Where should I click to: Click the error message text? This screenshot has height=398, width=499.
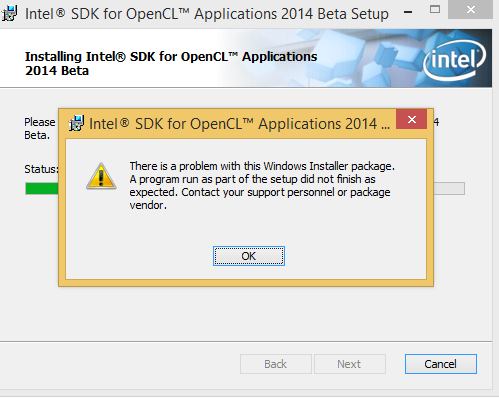[x=262, y=185]
